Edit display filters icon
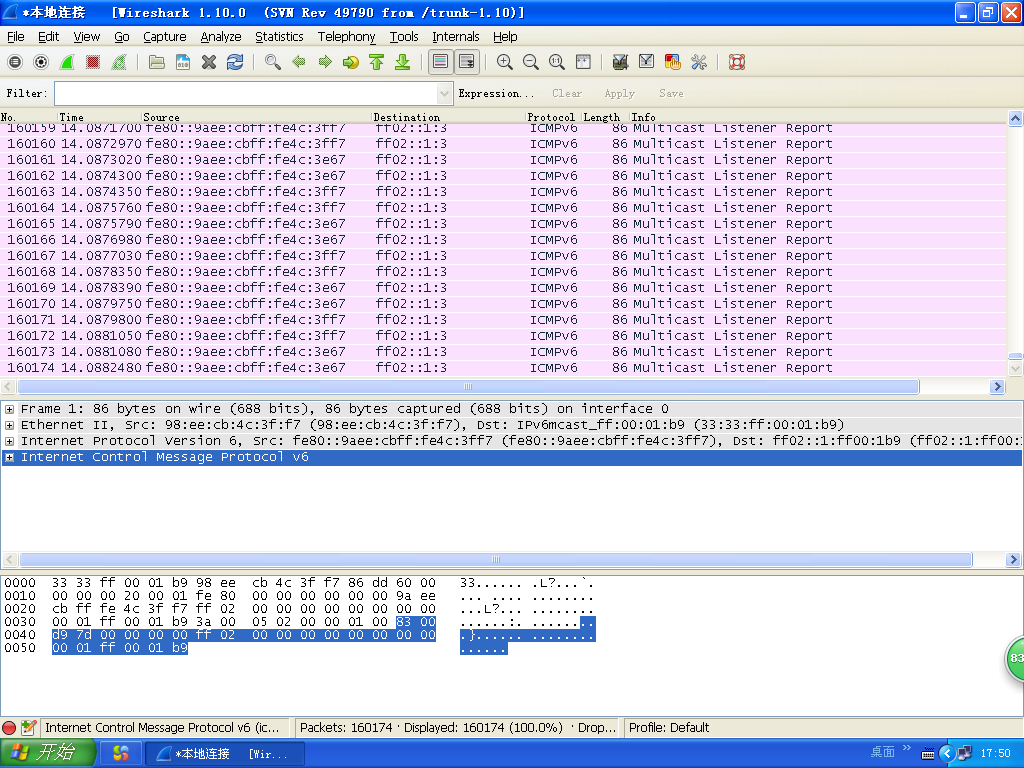This screenshot has width=1024, height=768. tap(647, 62)
